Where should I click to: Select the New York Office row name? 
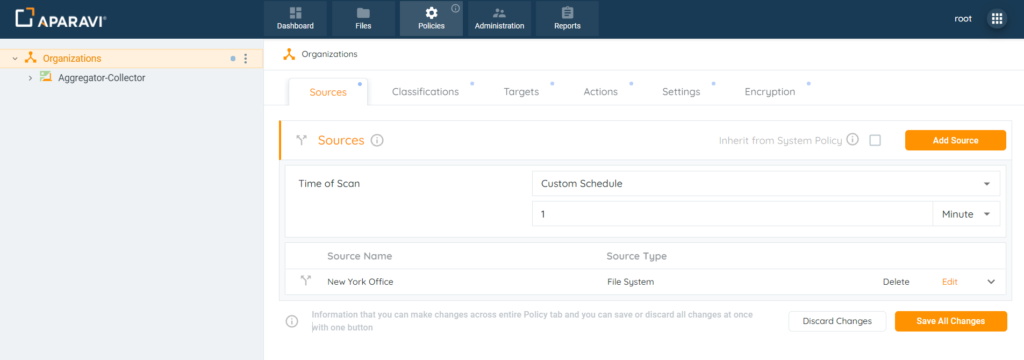[x=360, y=282]
